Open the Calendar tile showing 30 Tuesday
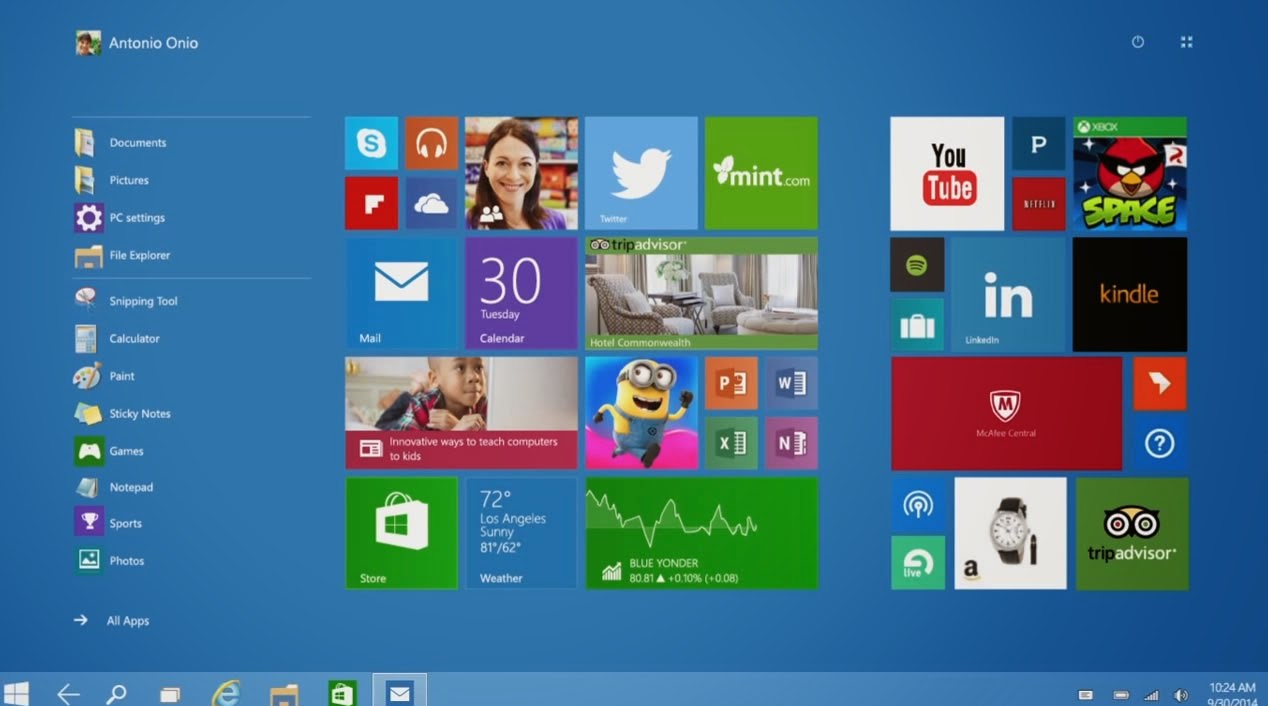 (x=521, y=293)
